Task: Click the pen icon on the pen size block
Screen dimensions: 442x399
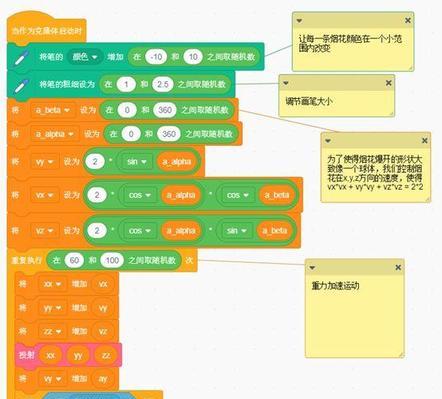Action: click(x=21, y=85)
